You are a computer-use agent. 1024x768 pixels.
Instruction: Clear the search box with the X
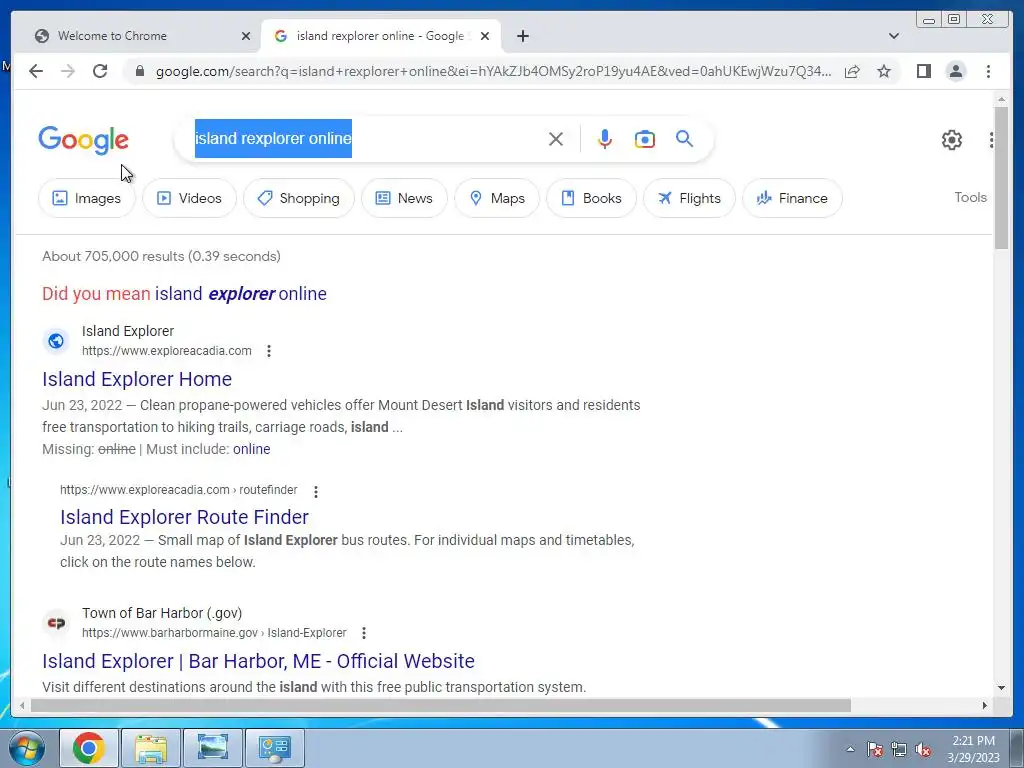pos(556,139)
